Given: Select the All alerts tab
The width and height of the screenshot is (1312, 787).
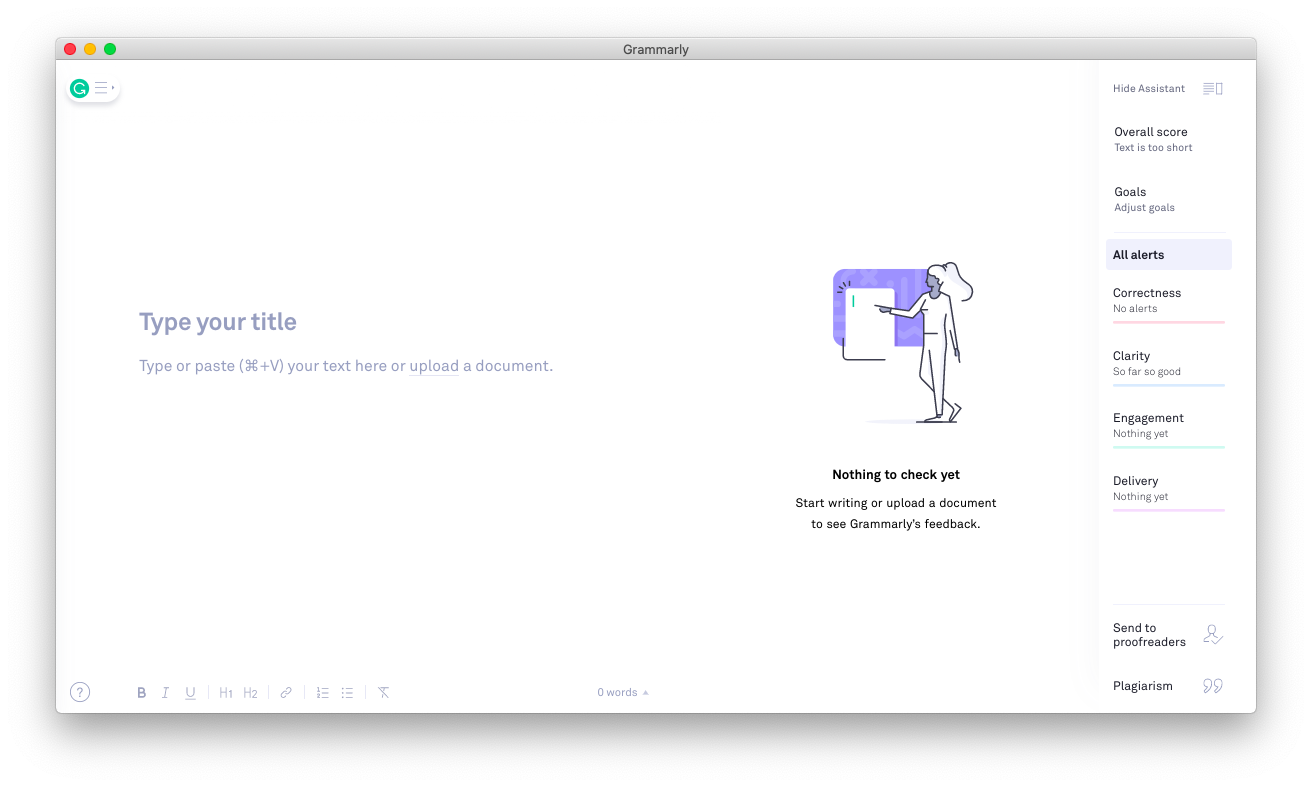Looking at the screenshot, I should [x=1169, y=254].
